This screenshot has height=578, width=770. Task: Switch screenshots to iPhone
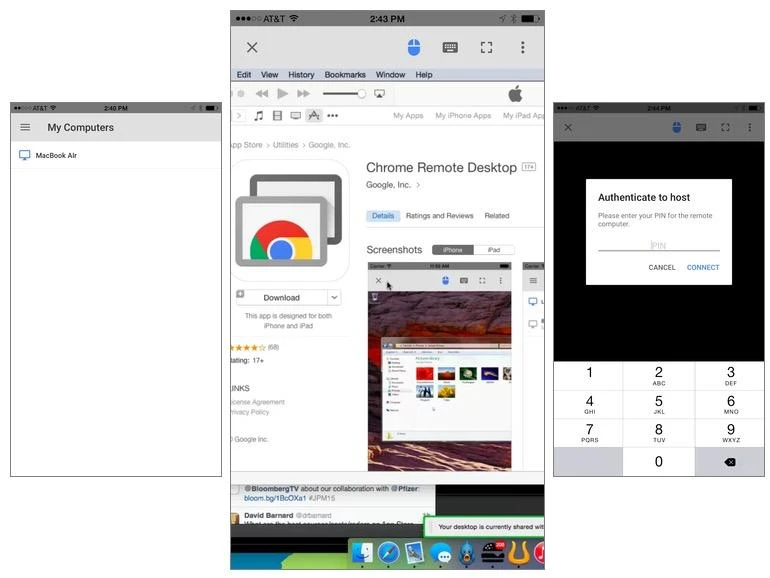pyautogui.click(x=453, y=250)
